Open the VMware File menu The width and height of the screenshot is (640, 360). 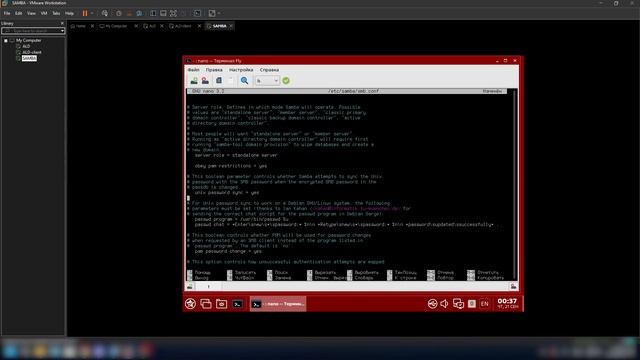click(x=7, y=13)
